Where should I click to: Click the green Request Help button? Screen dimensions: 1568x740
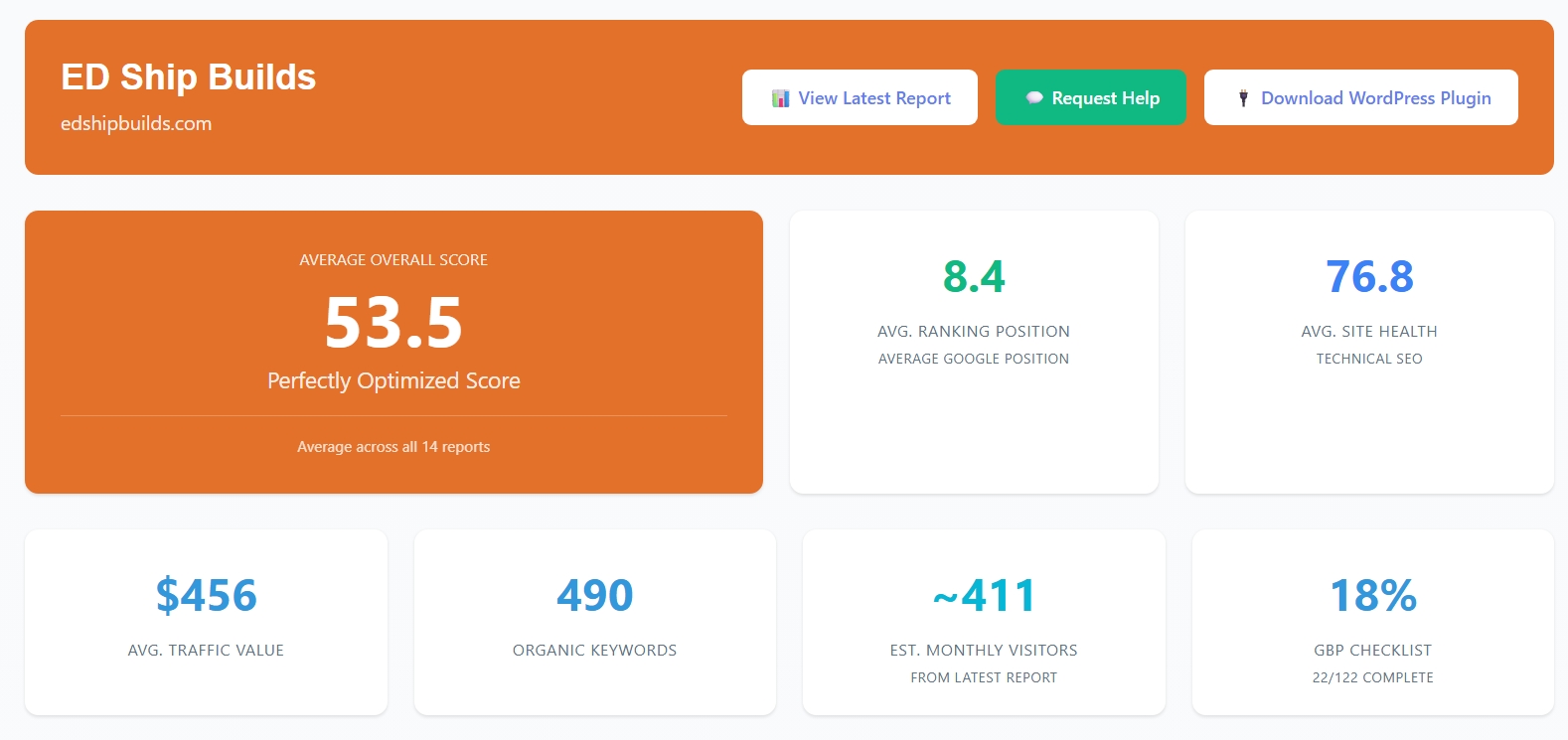pyautogui.click(x=1090, y=97)
